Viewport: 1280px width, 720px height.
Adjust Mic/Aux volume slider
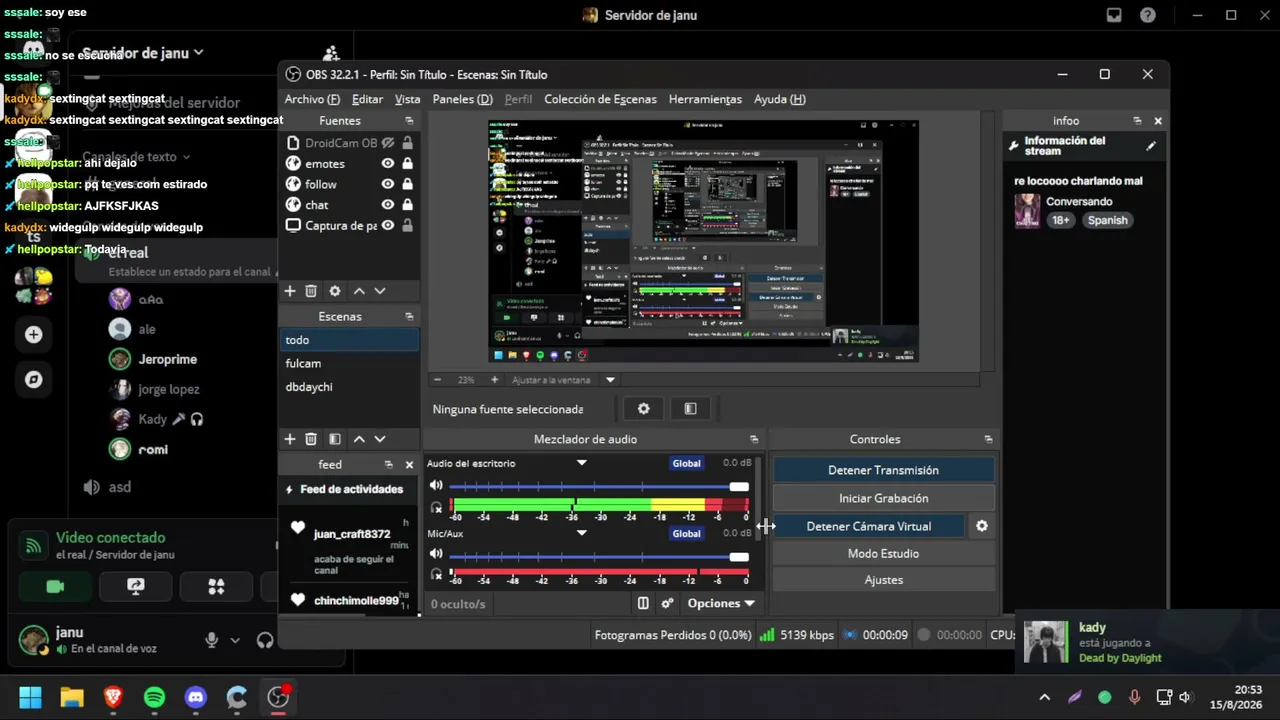(599, 556)
